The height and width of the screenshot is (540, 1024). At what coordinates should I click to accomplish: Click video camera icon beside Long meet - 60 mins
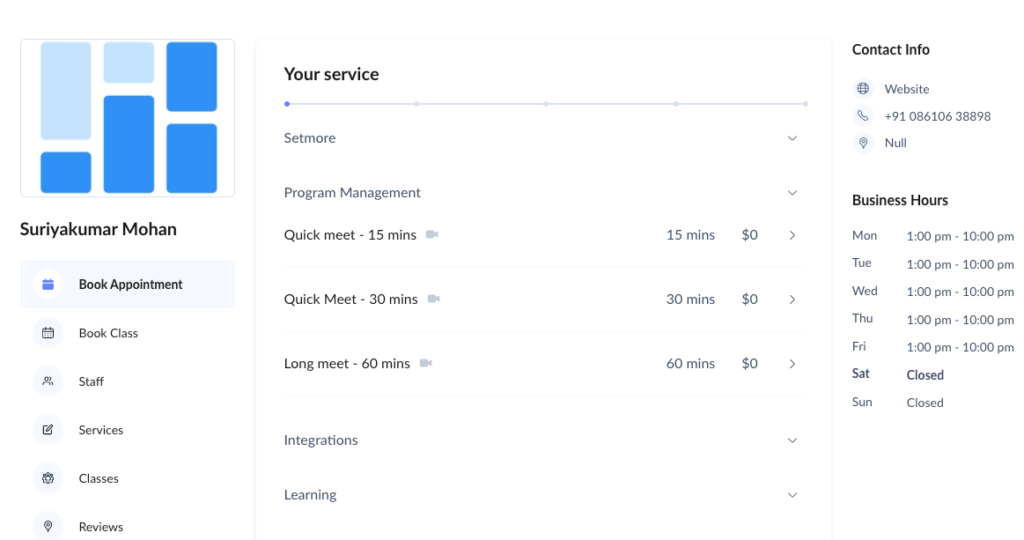click(426, 363)
